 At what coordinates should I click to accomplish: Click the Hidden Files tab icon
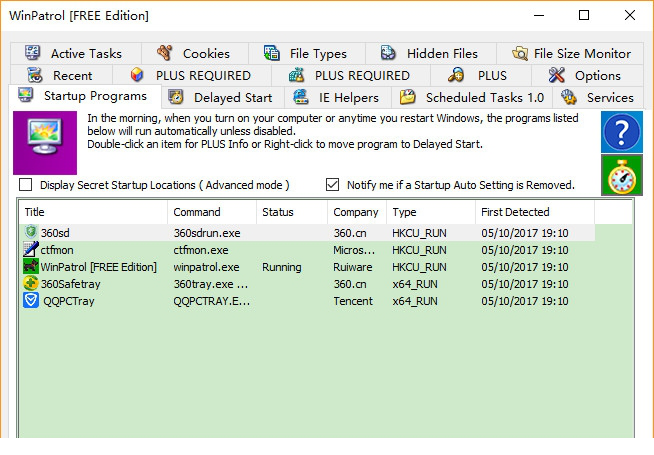pos(388,53)
